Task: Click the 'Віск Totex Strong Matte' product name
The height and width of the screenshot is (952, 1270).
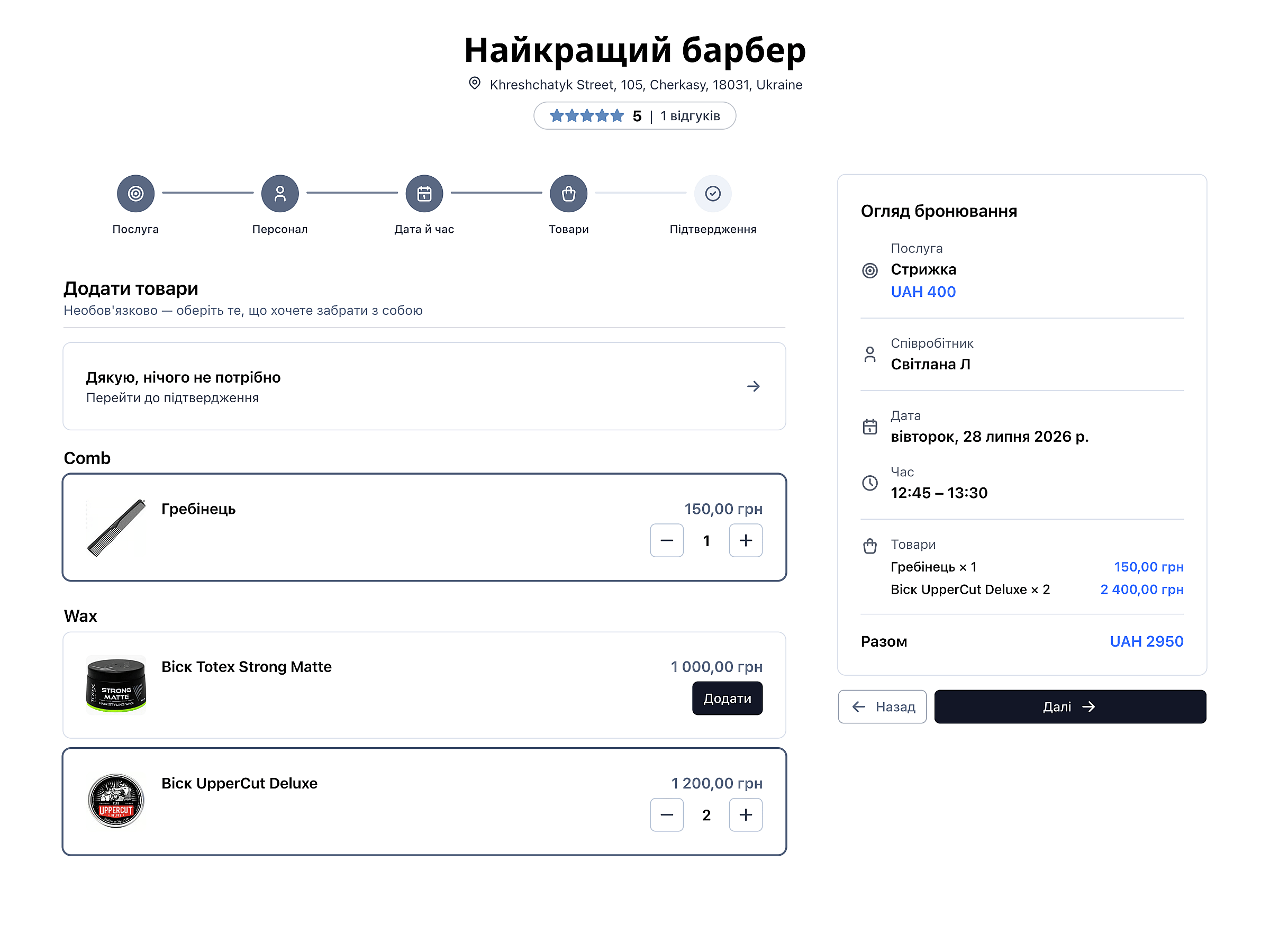Action: 246,667
